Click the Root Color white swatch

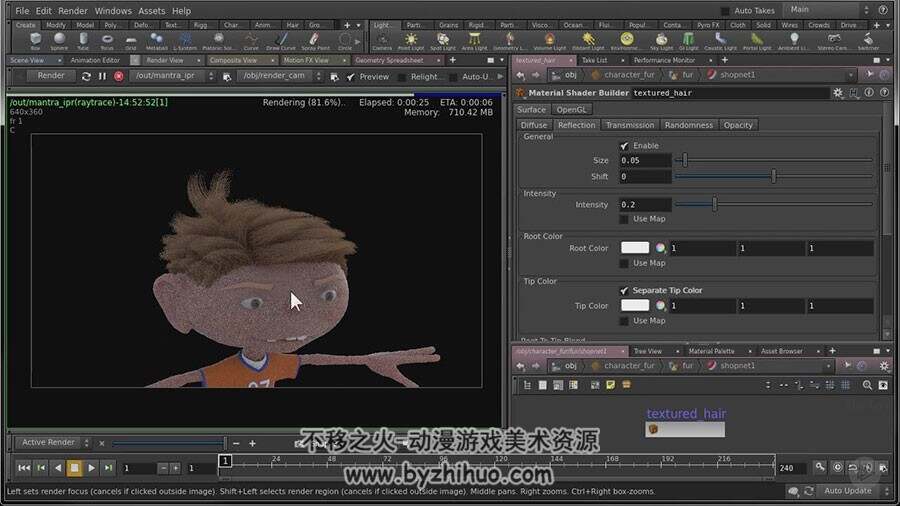[635, 247]
